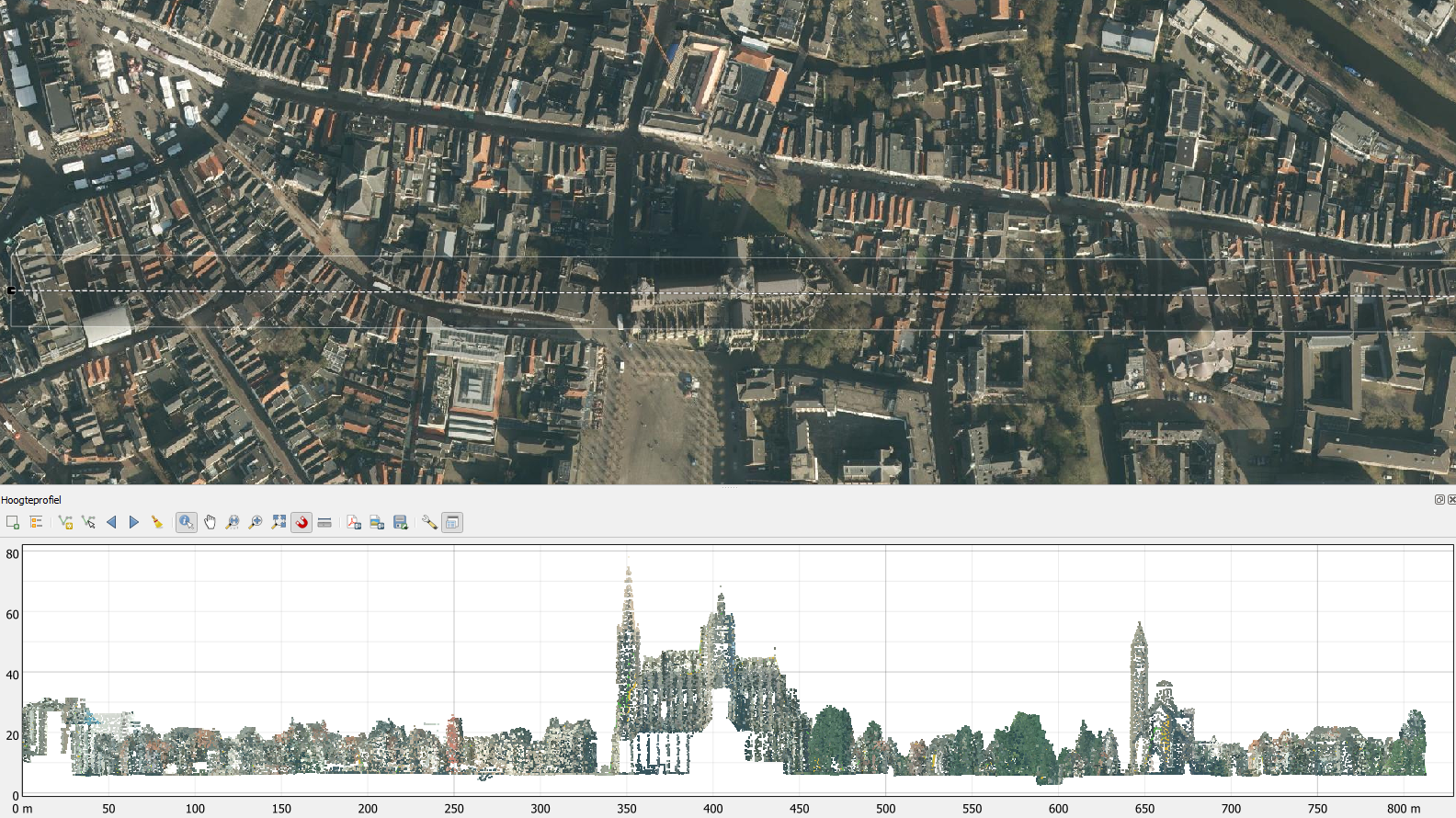The height and width of the screenshot is (818, 1456).
Task: Click the save/export results floppy disk icon
Action: [x=400, y=522]
